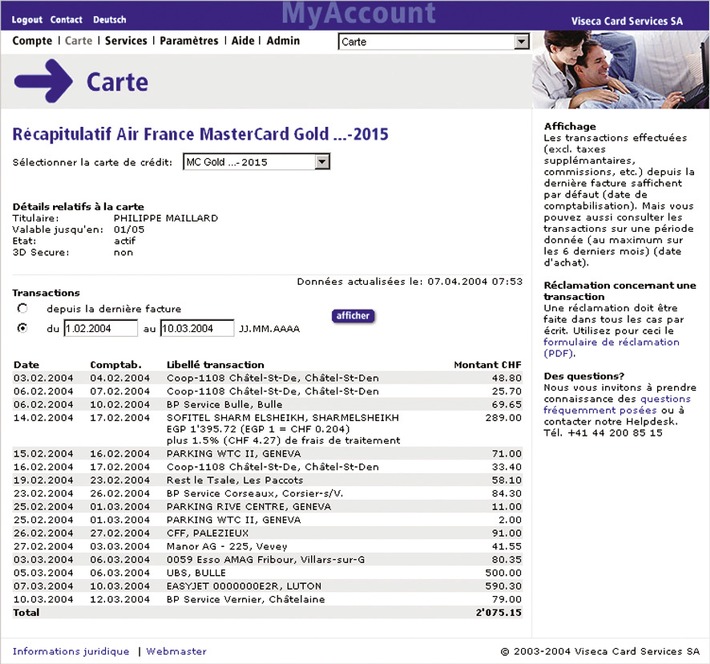This screenshot has height=664, width=710.
Task: Open the Admin menu item
Action: 283,41
